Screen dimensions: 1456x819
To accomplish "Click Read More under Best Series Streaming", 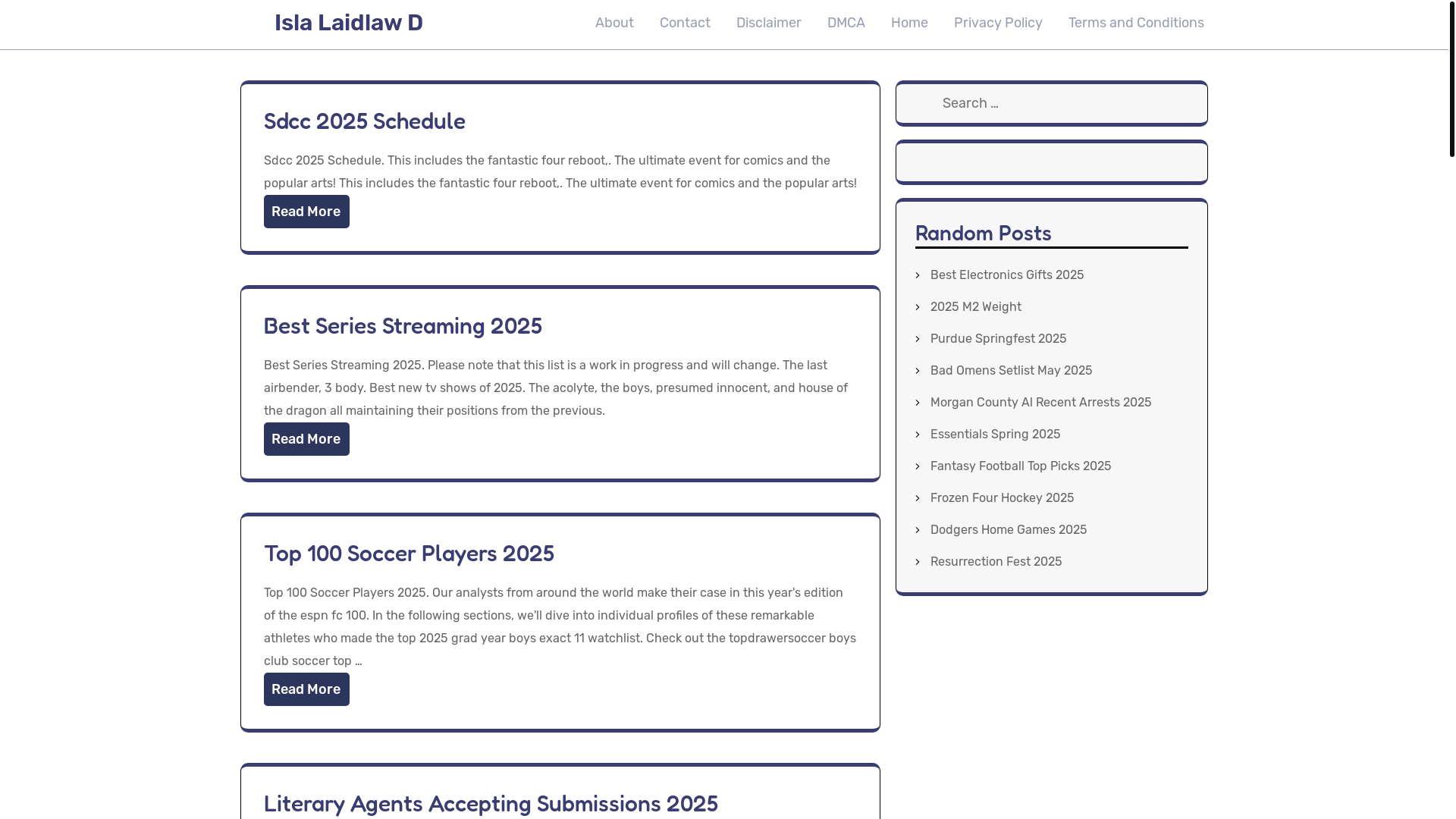I will pyautogui.click(x=306, y=439).
